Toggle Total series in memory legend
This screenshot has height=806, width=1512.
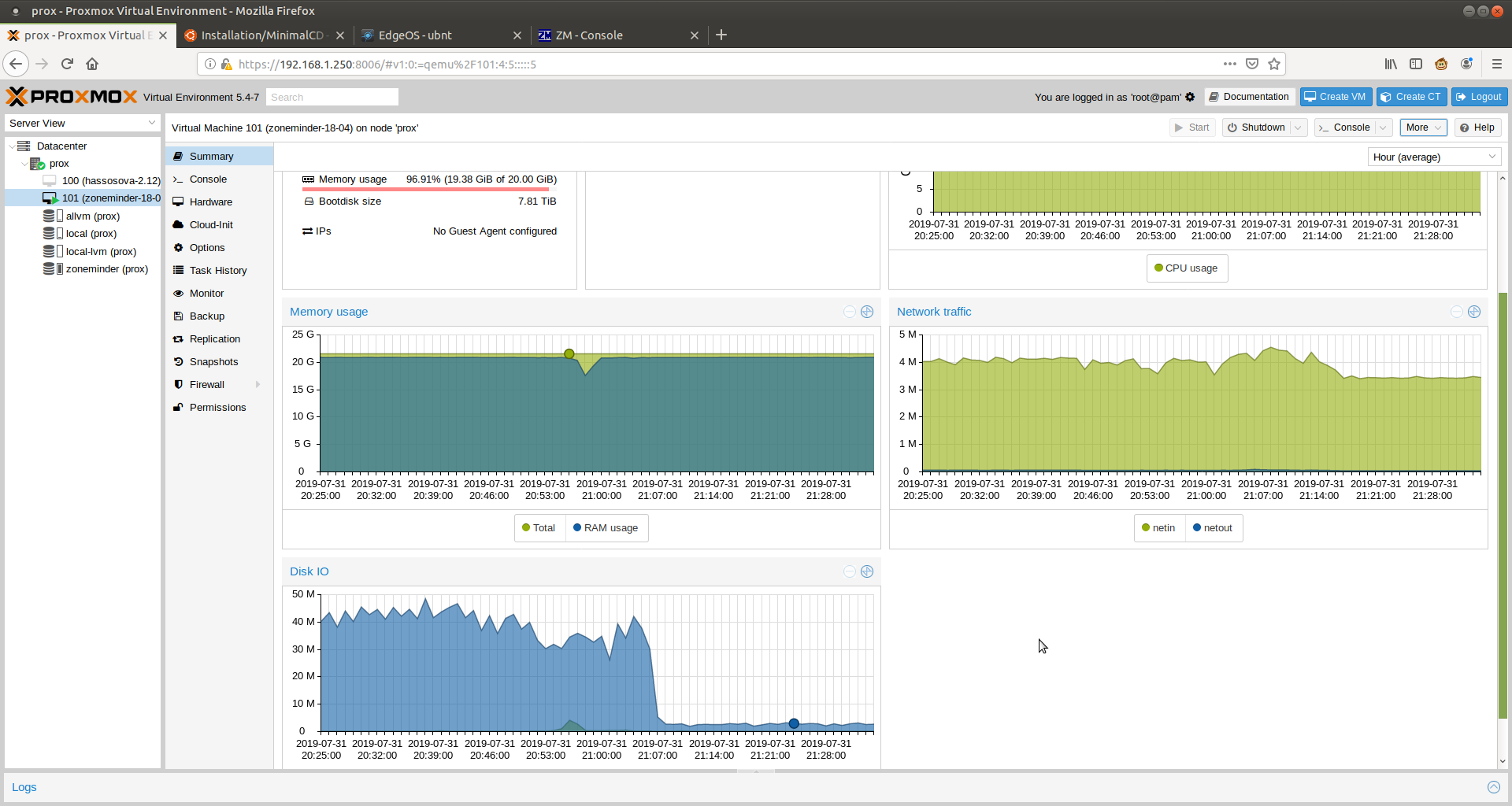pos(539,528)
